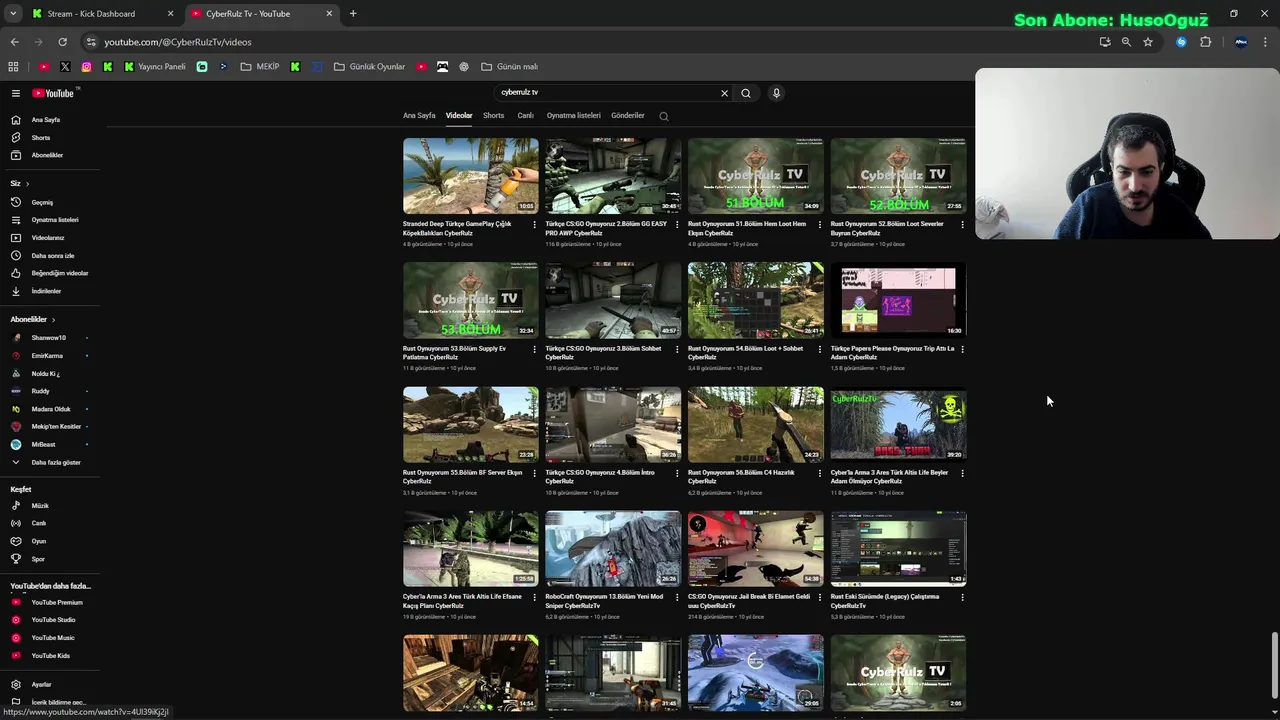Open options menu for Stranded Deep video
The image size is (1280, 720).
tap(535, 224)
